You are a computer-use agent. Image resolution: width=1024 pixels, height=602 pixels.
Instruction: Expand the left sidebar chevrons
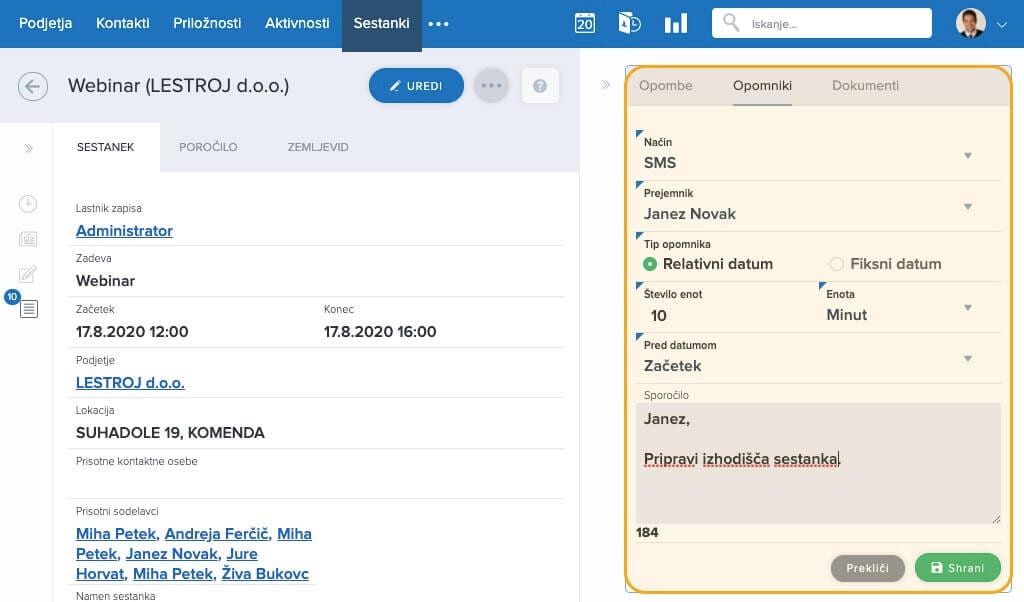pyautogui.click(x=29, y=148)
